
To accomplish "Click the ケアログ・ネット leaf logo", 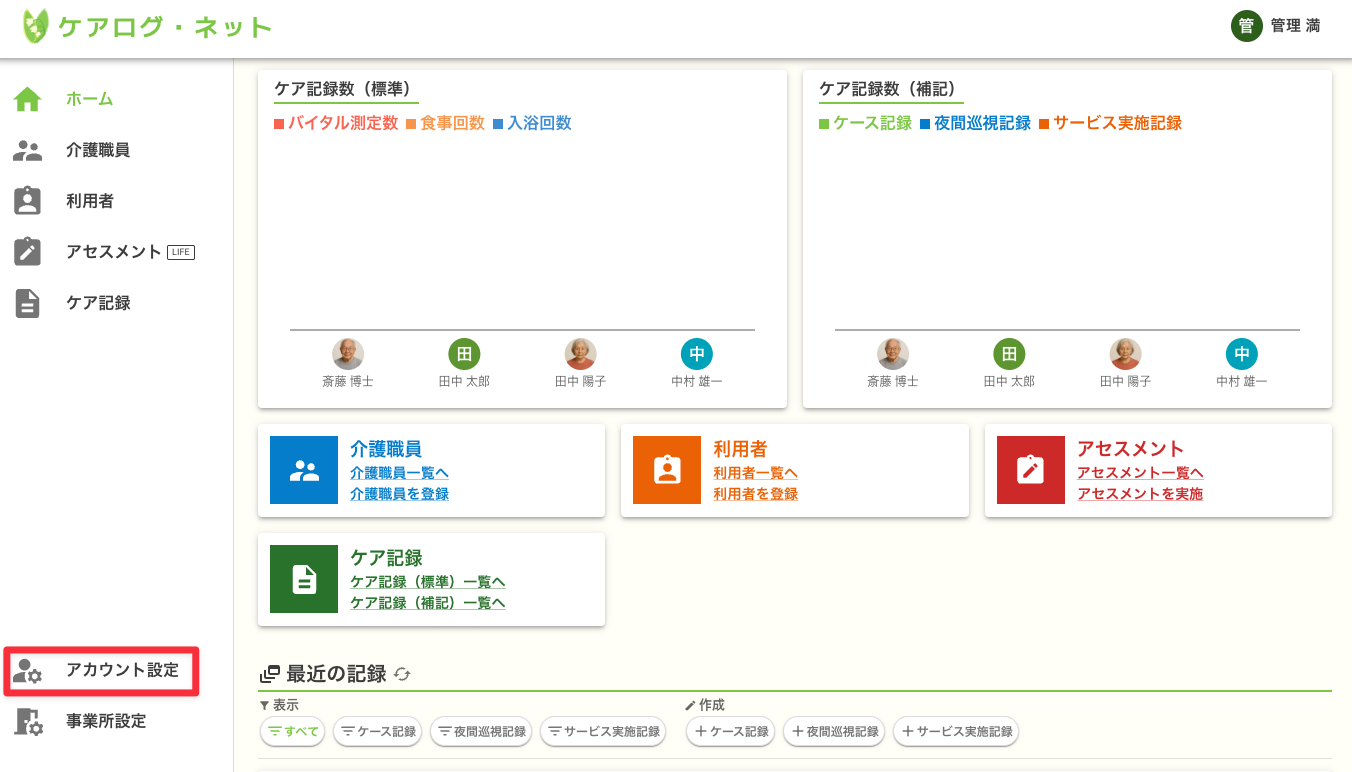I will pyautogui.click(x=35, y=26).
